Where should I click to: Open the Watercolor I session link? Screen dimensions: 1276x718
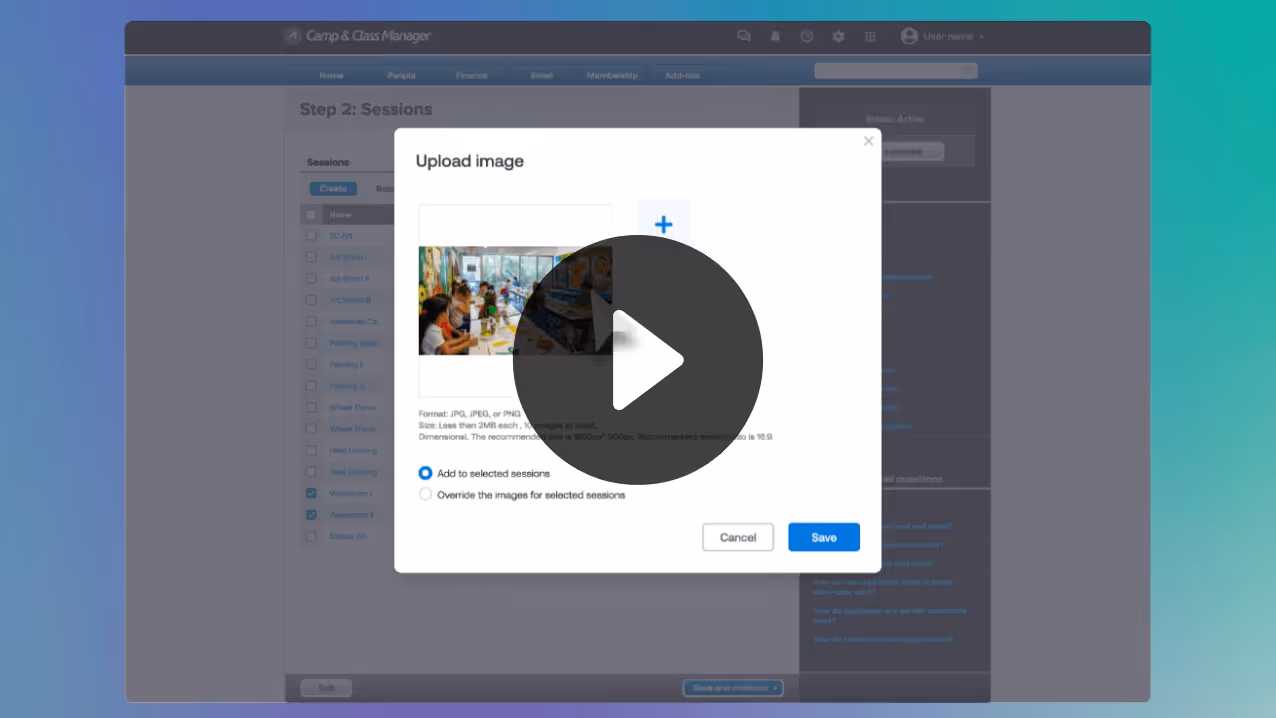coord(351,494)
